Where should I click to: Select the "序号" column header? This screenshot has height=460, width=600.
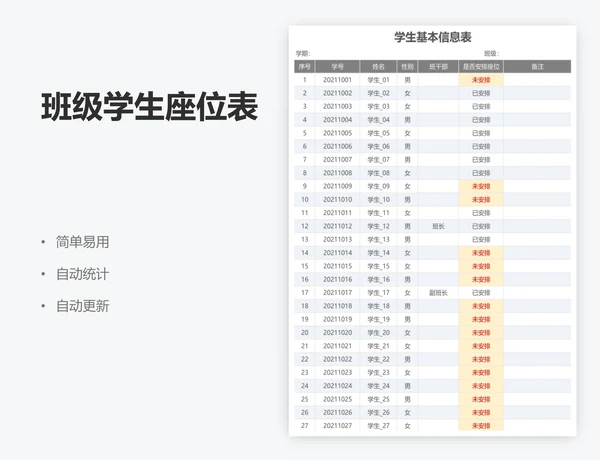(x=305, y=67)
